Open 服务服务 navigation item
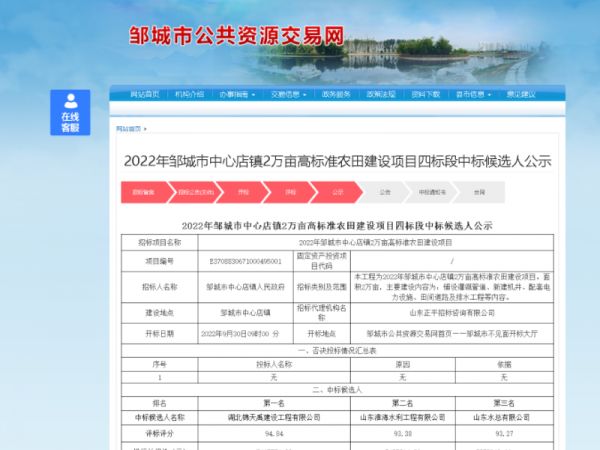This screenshot has width=600, height=450. pyautogui.click(x=336, y=94)
